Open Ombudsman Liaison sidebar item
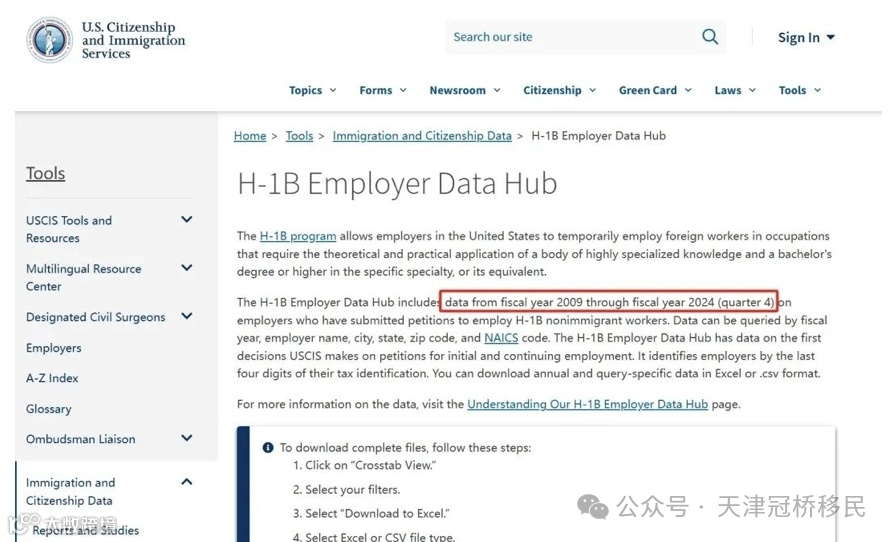This screenshot has height=542, width=894. (x=80, y=439)
